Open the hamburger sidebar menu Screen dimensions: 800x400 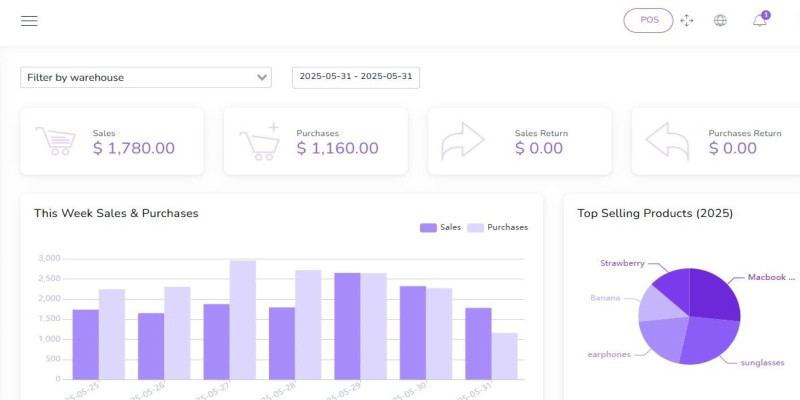(x=28, y=21)
